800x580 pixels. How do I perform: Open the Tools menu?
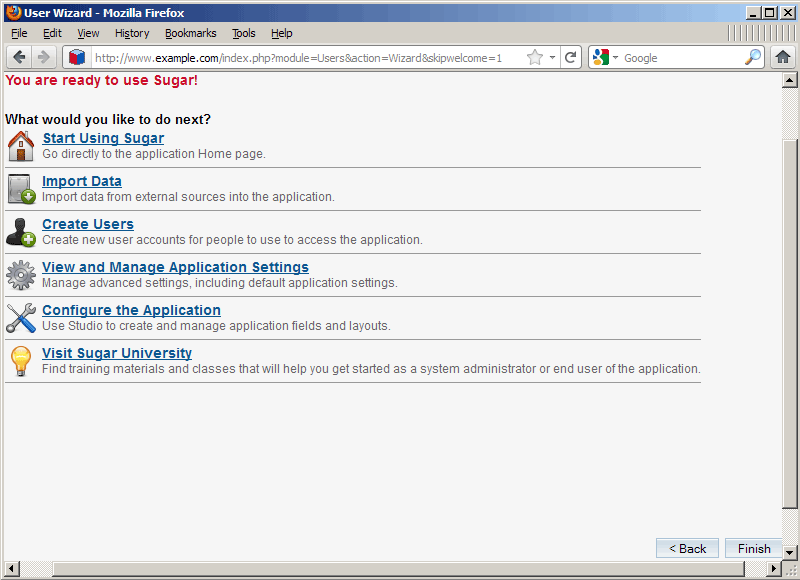(x=244, y=33)
